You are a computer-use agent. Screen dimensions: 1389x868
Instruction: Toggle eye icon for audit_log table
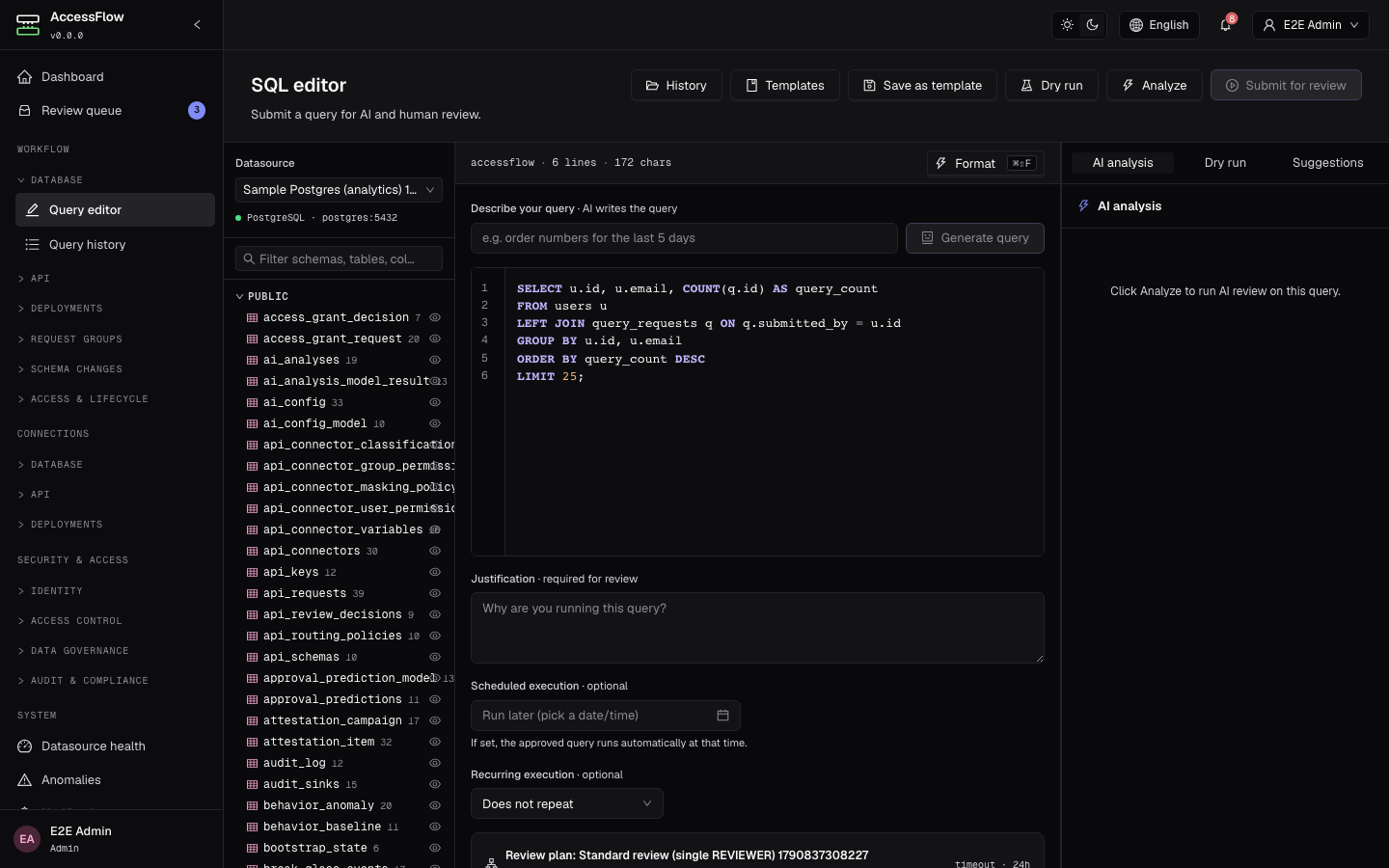tap(435, 763)
